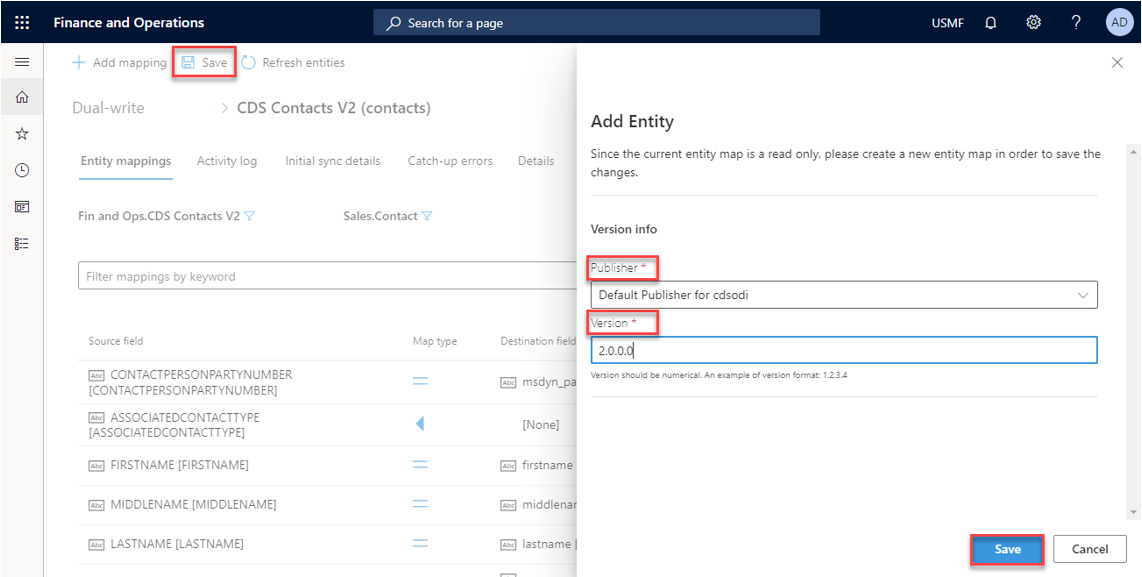Open the Dual-write breadcrumb link
This screenshot has width=1142, height=577.
tap(108, 107)
